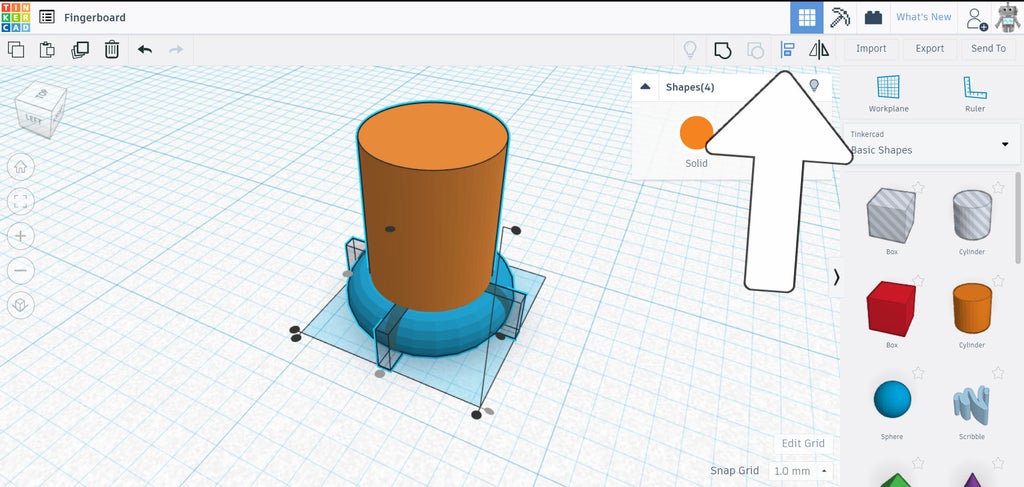The height and width of the screenshot is (487, 1024).
Task: Favorite the red Box with star
Action: (918, 280)
